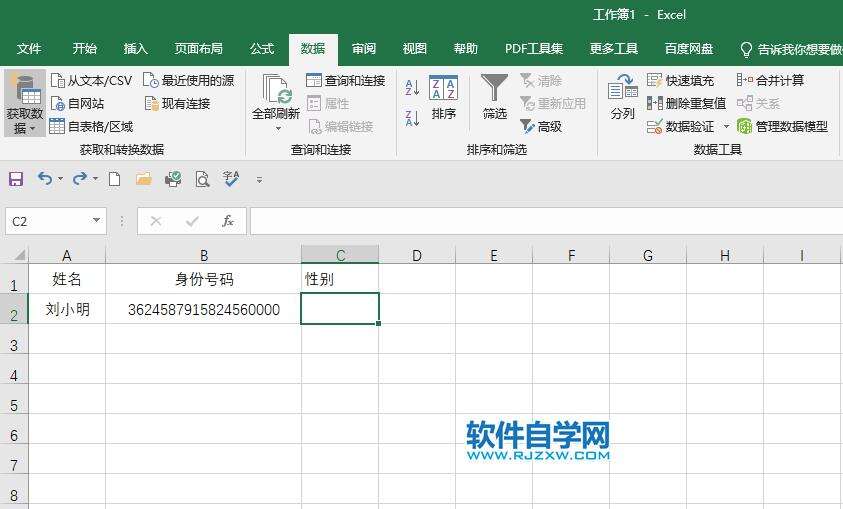The height and width of the screenshot is (509, 843).
Task: Click Remove Duplicates (删除重复值)
Action: [687, 103]
